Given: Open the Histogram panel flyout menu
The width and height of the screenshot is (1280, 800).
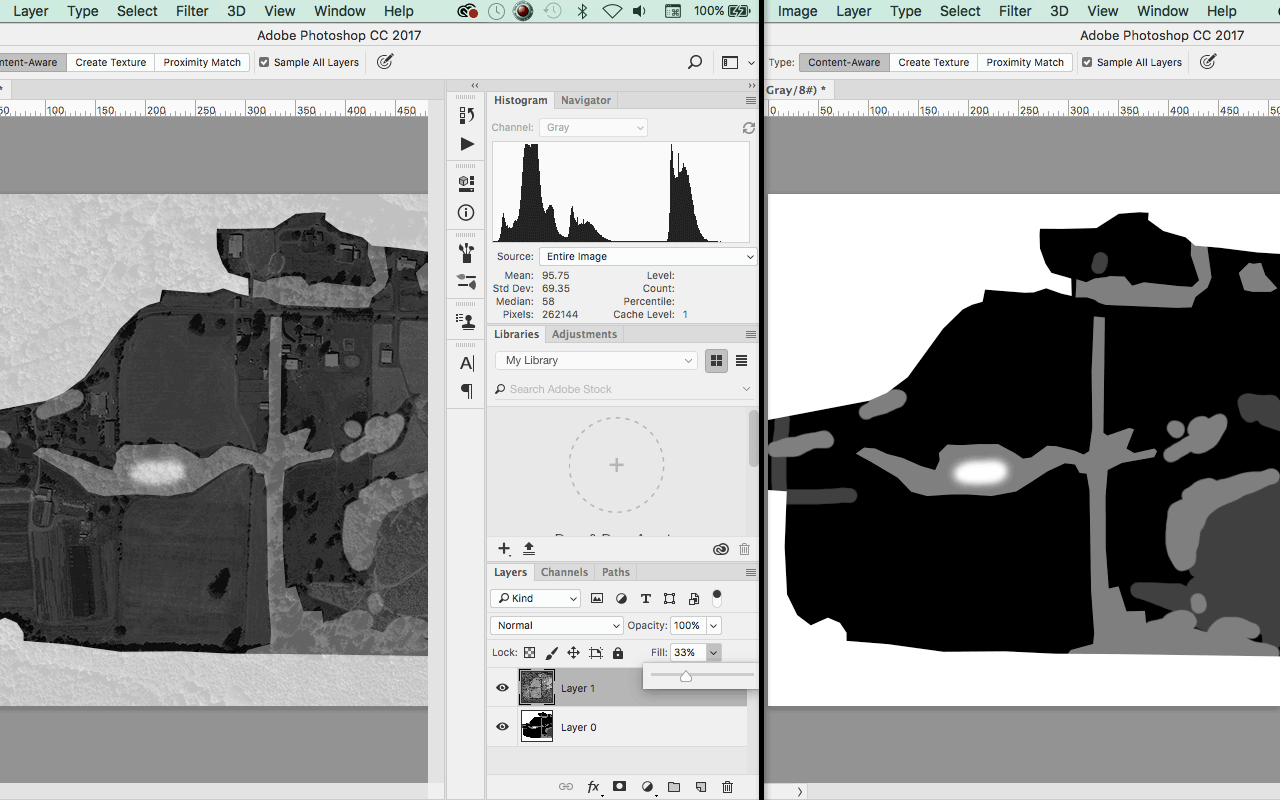Looking at the screenshot, I should pyautogui.click(x=751, y=101).
